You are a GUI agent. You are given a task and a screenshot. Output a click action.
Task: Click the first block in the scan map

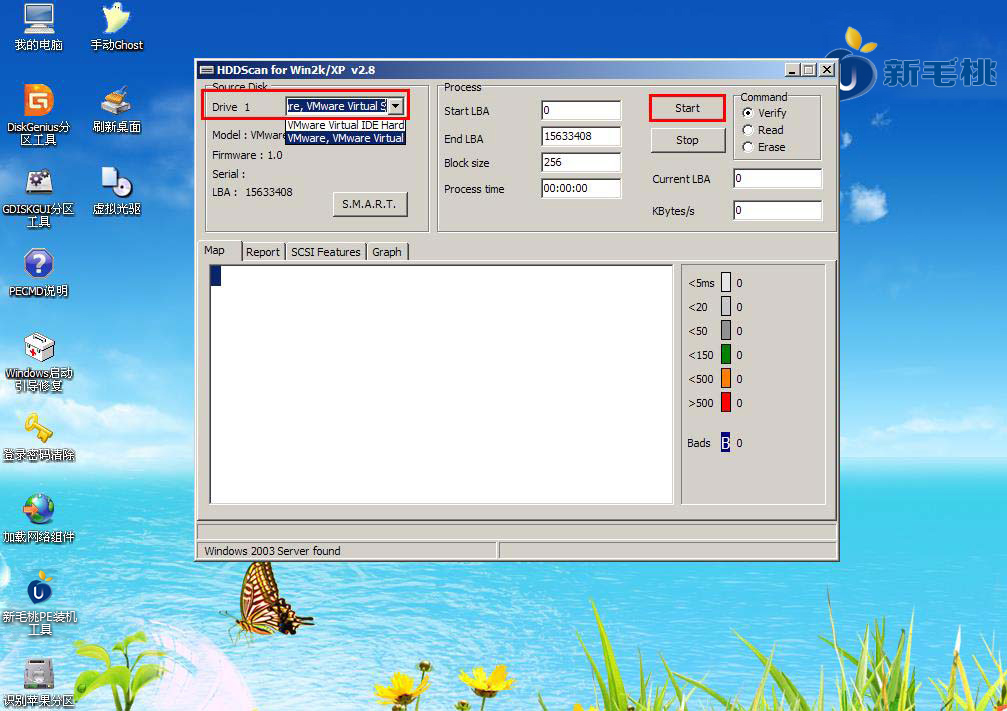point(216,276)
